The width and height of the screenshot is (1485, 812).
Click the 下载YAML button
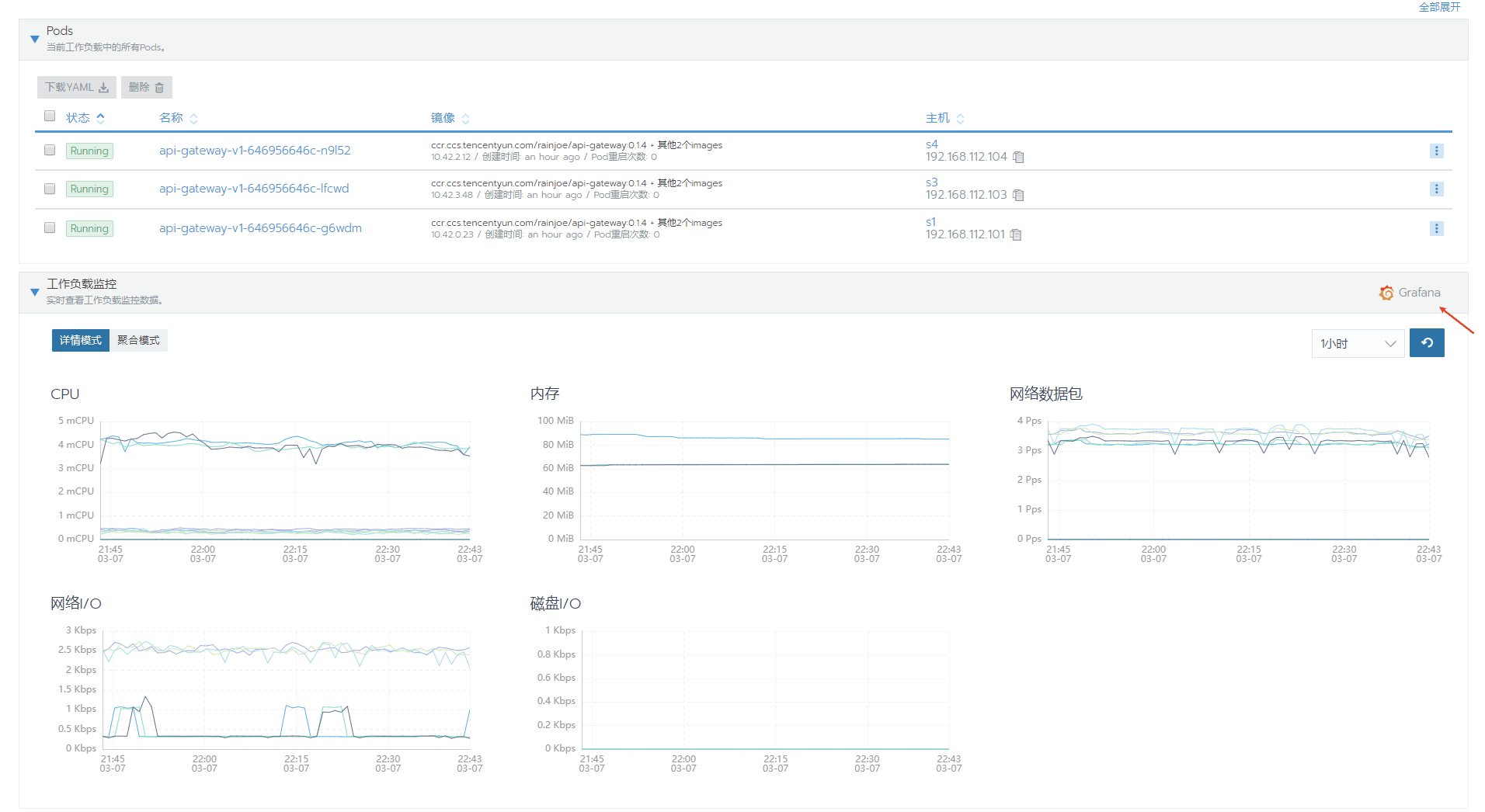(76, 87)
